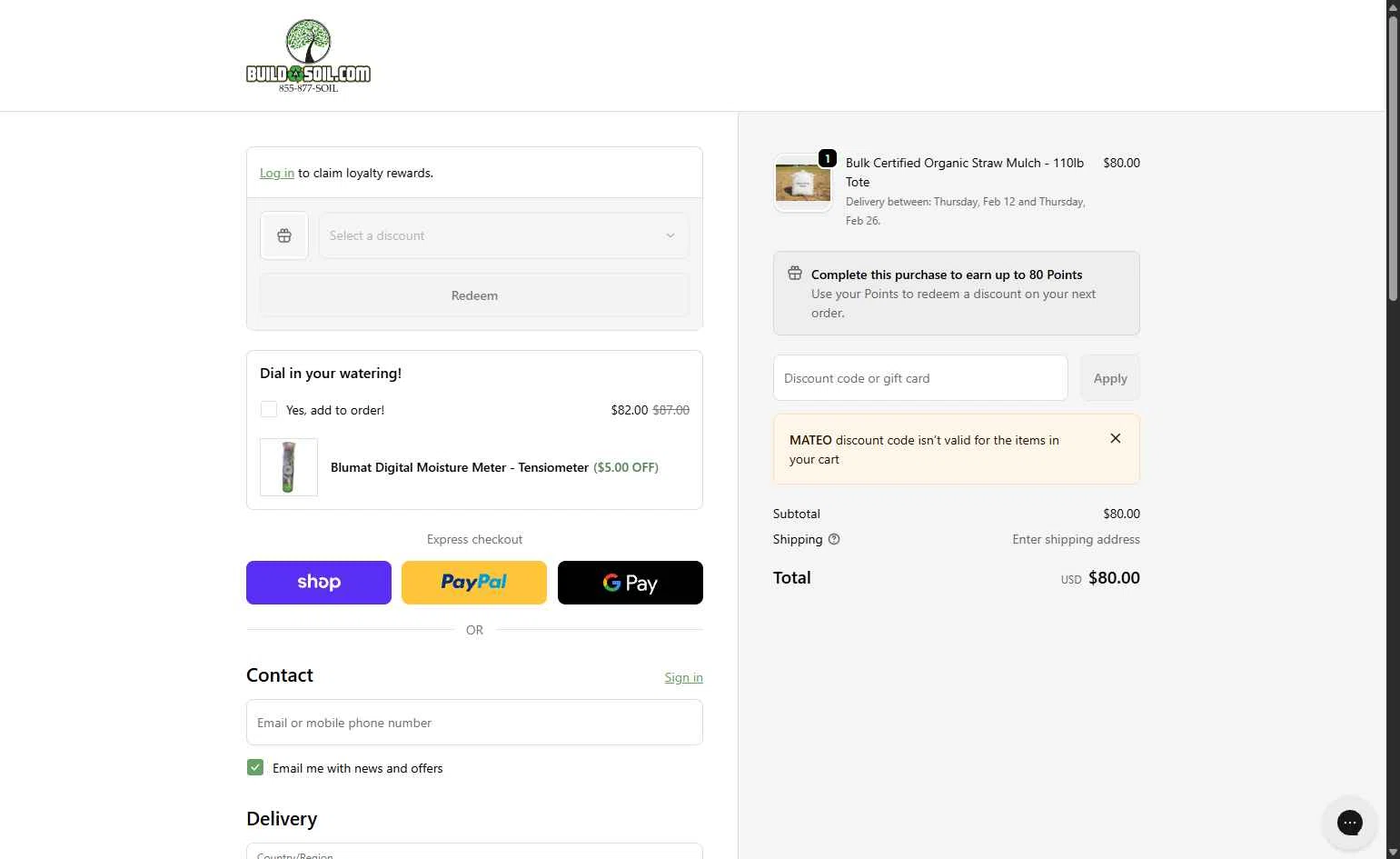Click the 'Enter shipping address' text
This screenshot has width=1400, height=859.
1076,539
